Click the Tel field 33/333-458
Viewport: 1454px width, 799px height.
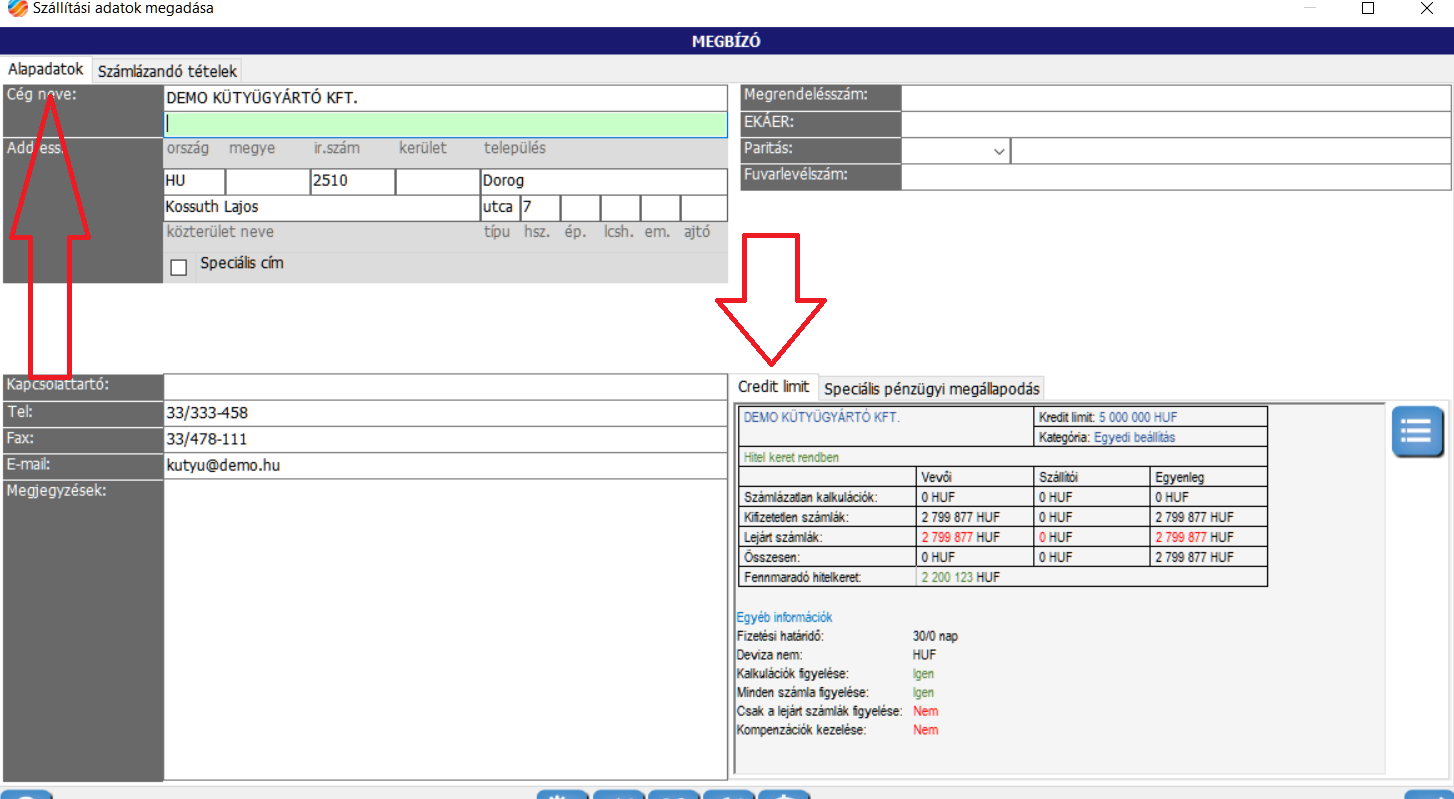(x=445, y=413)
